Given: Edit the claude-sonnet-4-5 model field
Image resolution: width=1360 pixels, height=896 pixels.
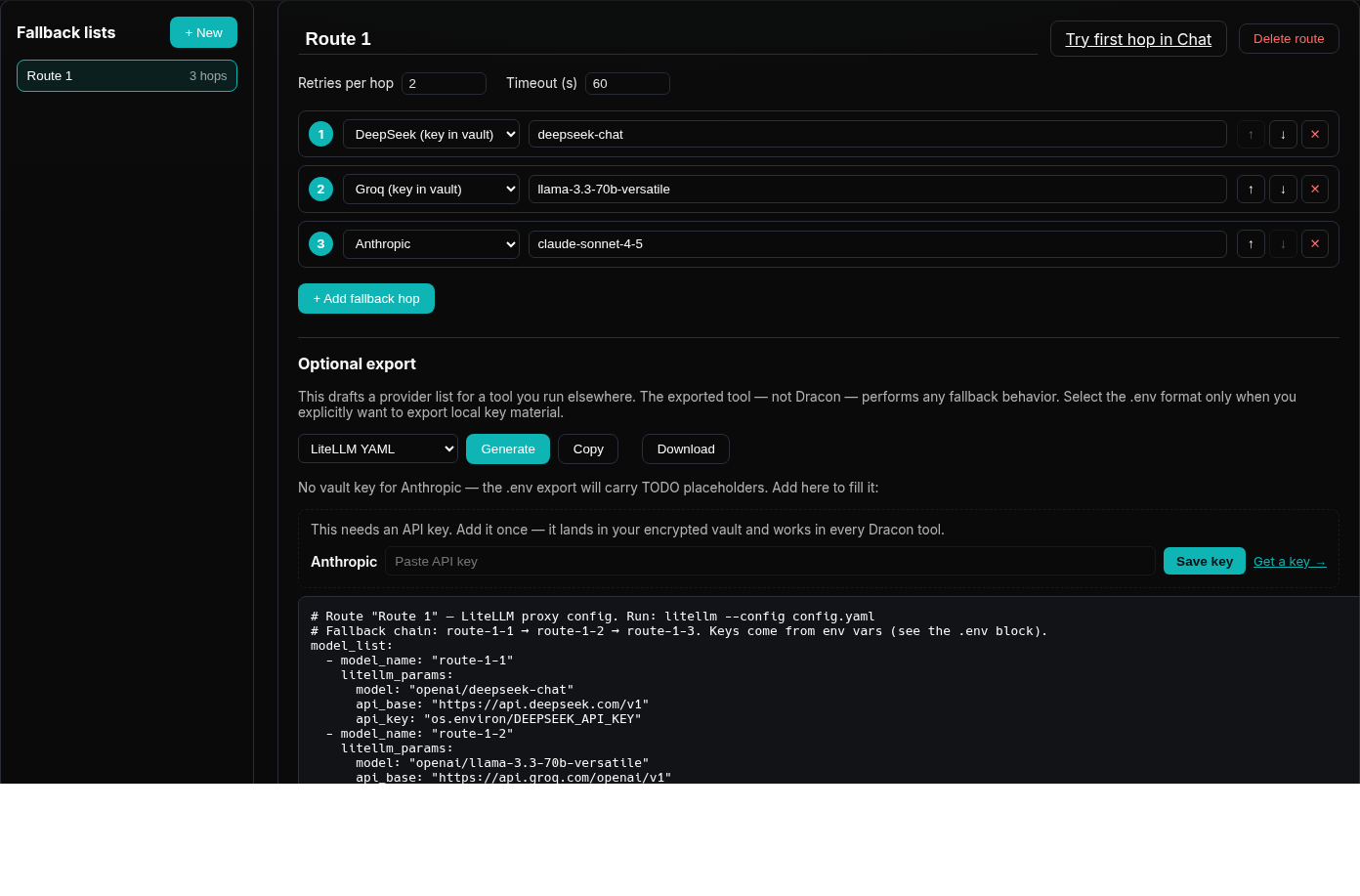Looking at the screenshot, I should pos(877,243).
